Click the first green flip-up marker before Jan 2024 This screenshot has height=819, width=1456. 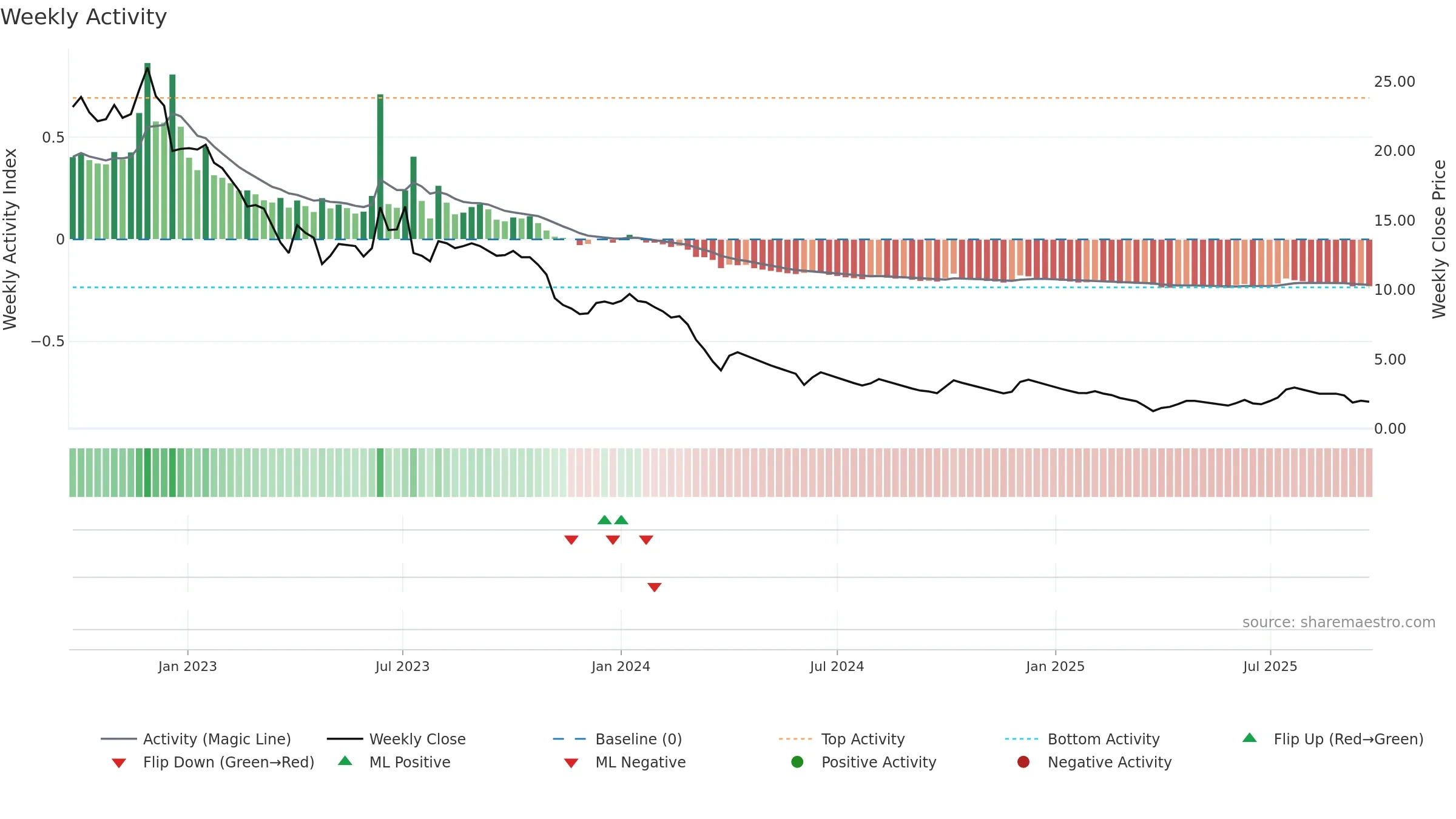pos(604,520)
